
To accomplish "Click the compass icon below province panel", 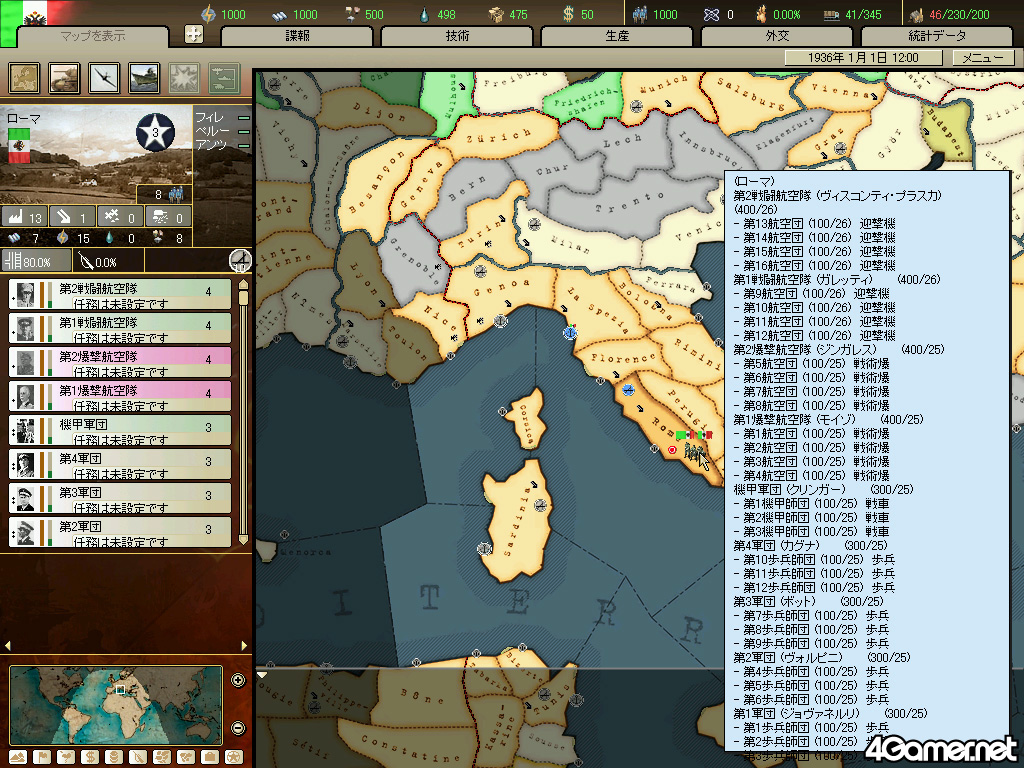I will click(x=240, y=261).
